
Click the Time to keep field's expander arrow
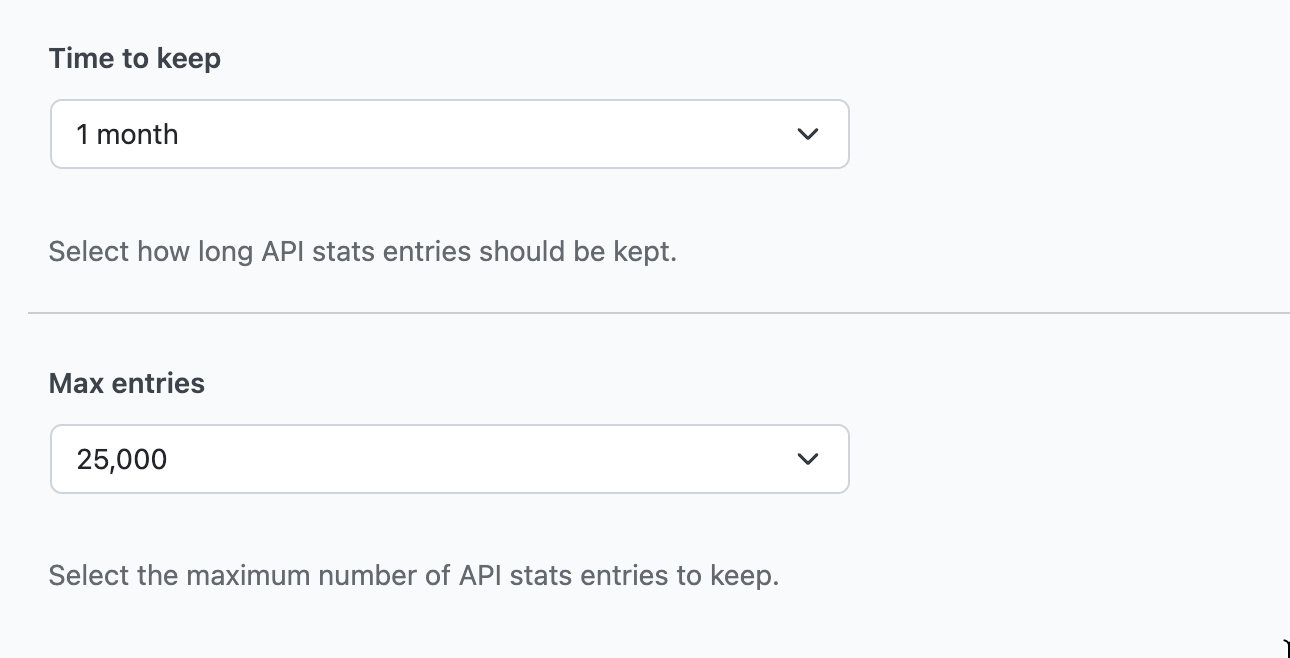(808, 133)
